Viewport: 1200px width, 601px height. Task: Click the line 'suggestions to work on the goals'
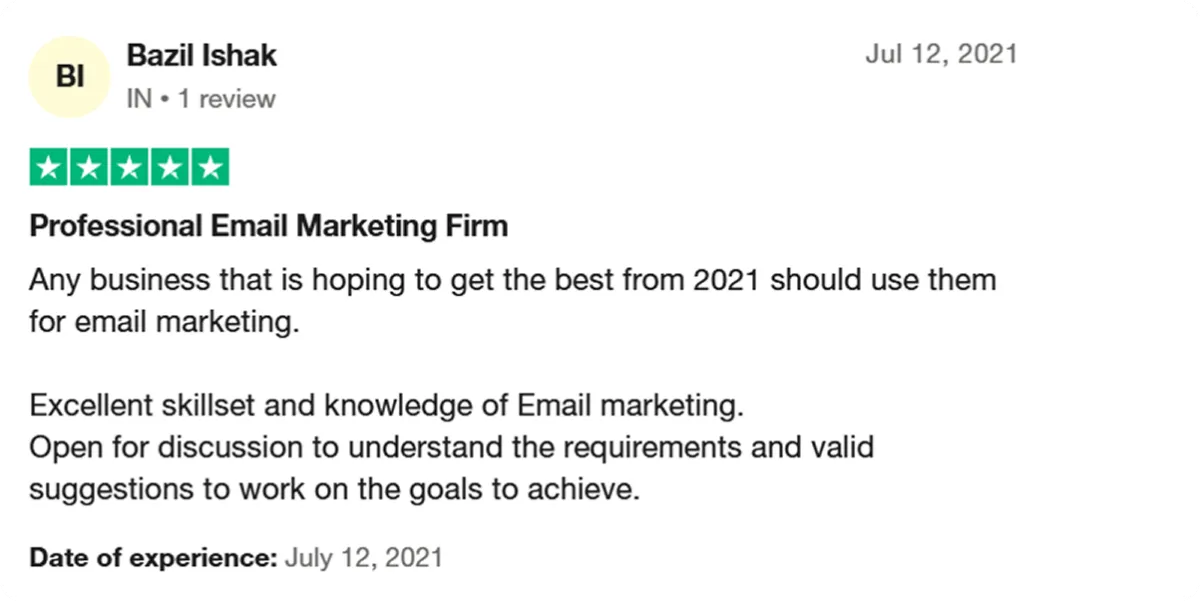[334, 490]
